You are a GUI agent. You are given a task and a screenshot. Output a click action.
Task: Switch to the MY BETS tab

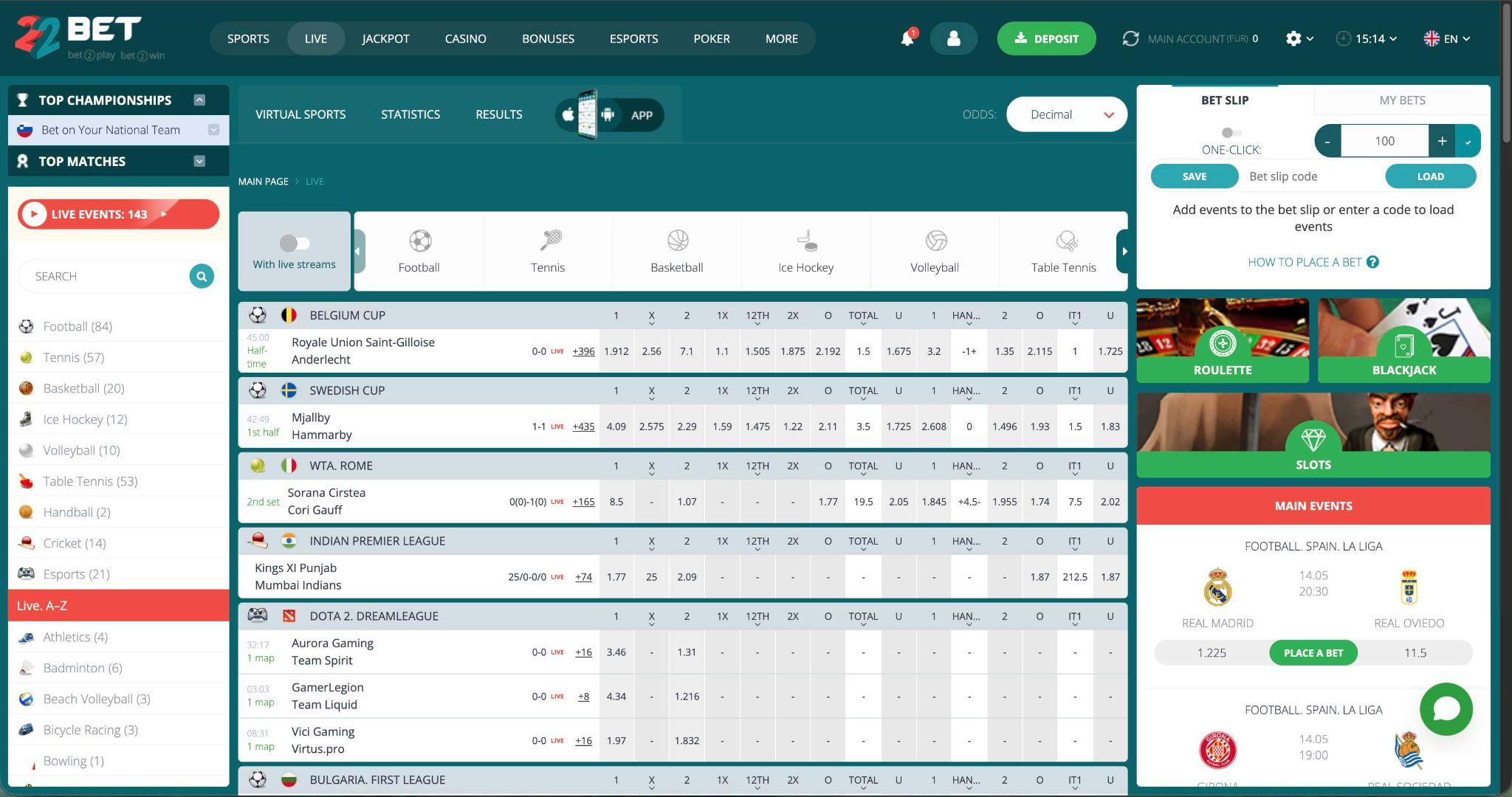(x=1402, y=100)
